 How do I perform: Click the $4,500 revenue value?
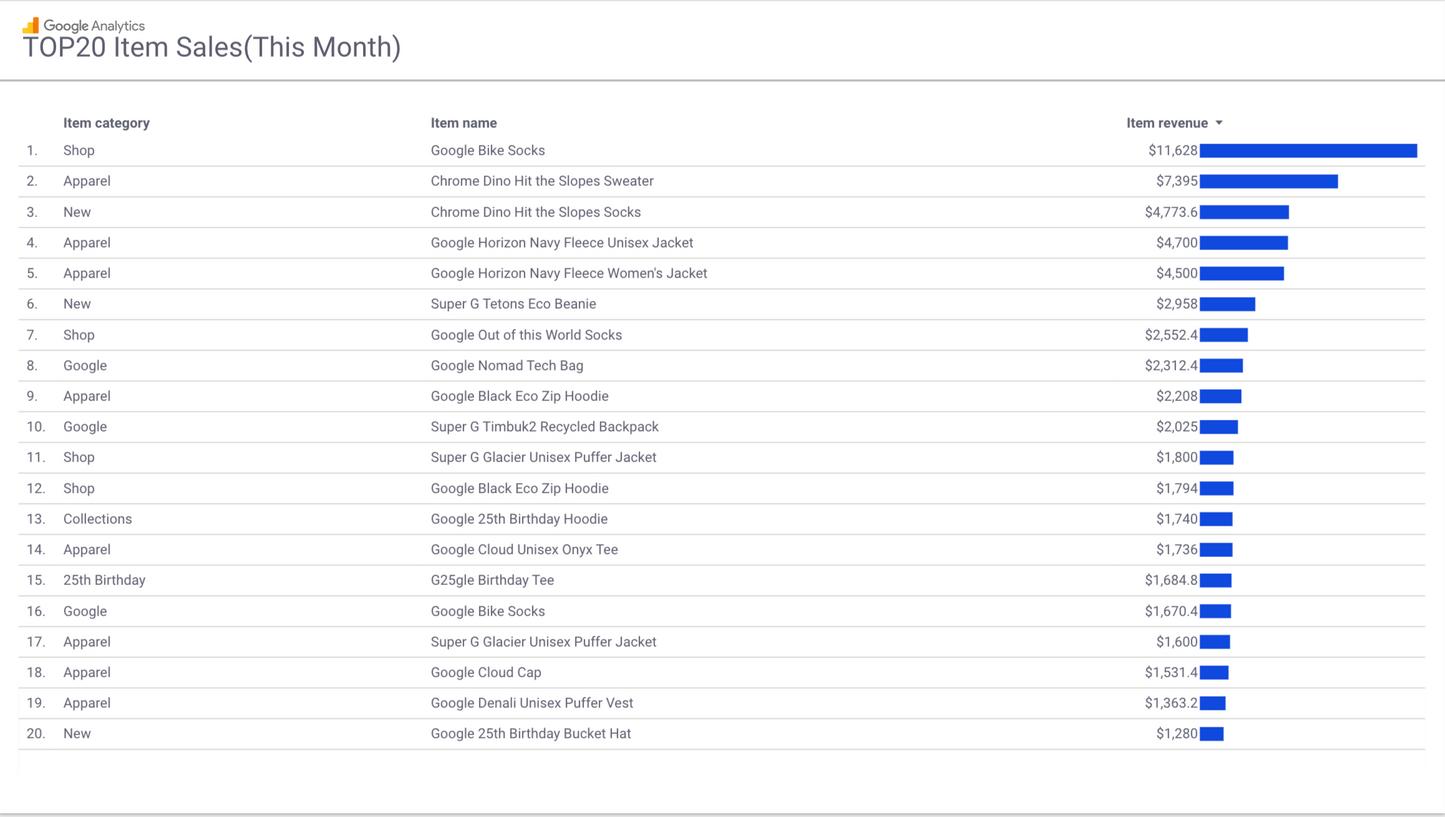click(x=1177, y=273)
